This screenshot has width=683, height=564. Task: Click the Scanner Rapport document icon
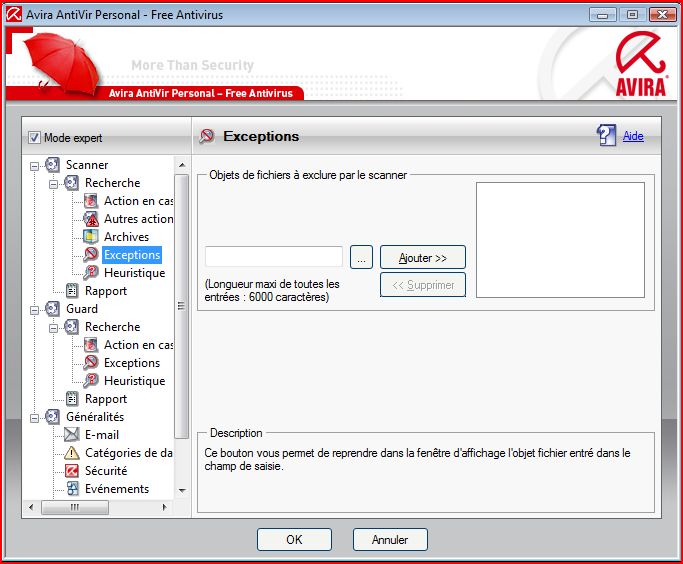(x=71, y=290)
